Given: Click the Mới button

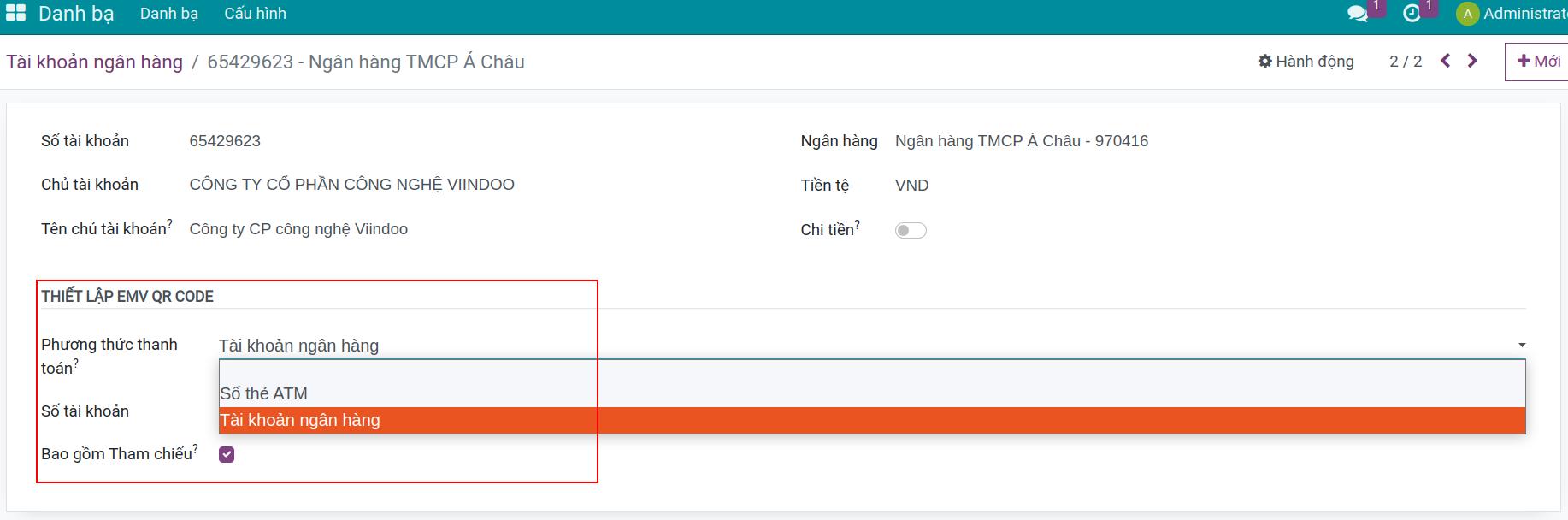Looking at the screenshot, I should [1537, 62].
